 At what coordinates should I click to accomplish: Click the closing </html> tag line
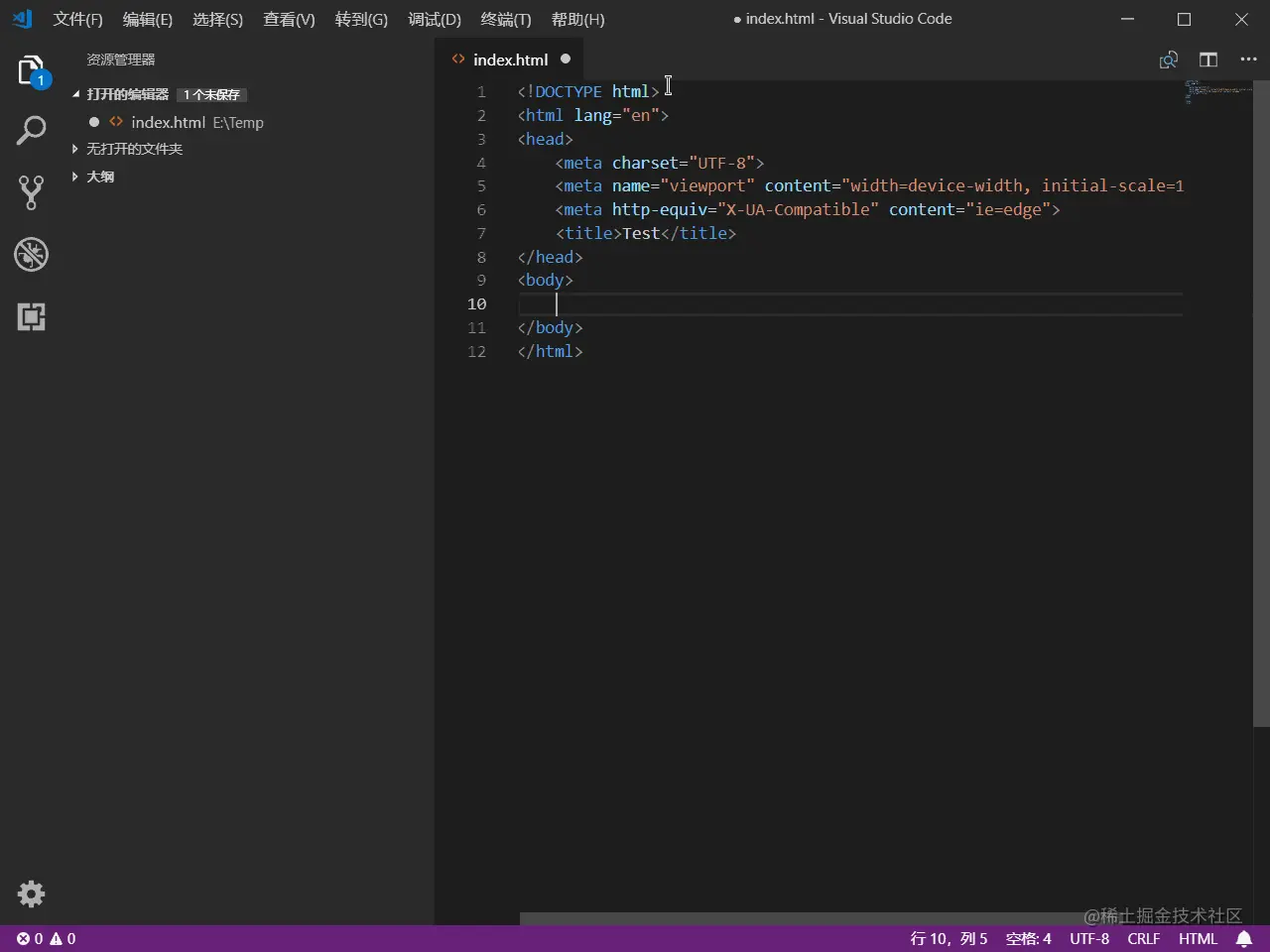(x=550, y=351)
